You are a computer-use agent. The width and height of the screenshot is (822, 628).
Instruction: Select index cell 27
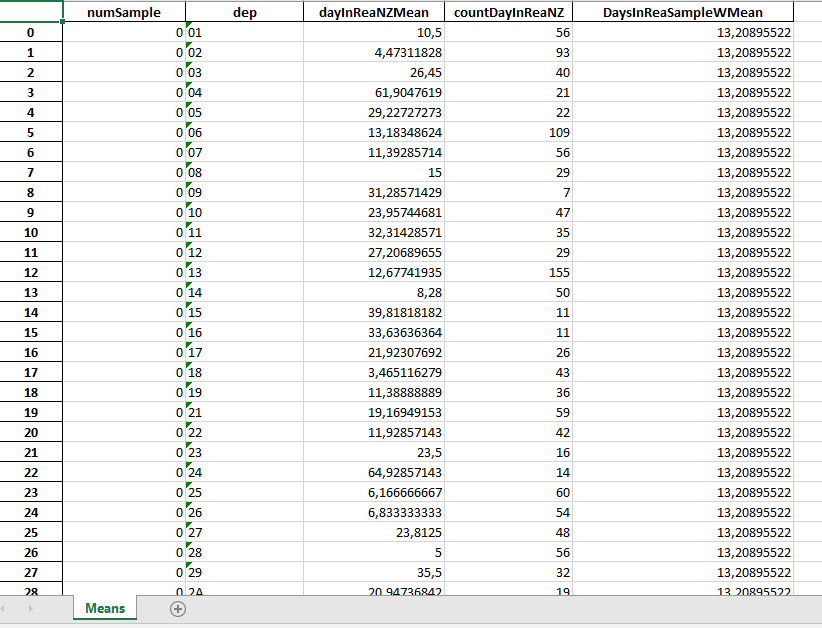click(31, 572)
